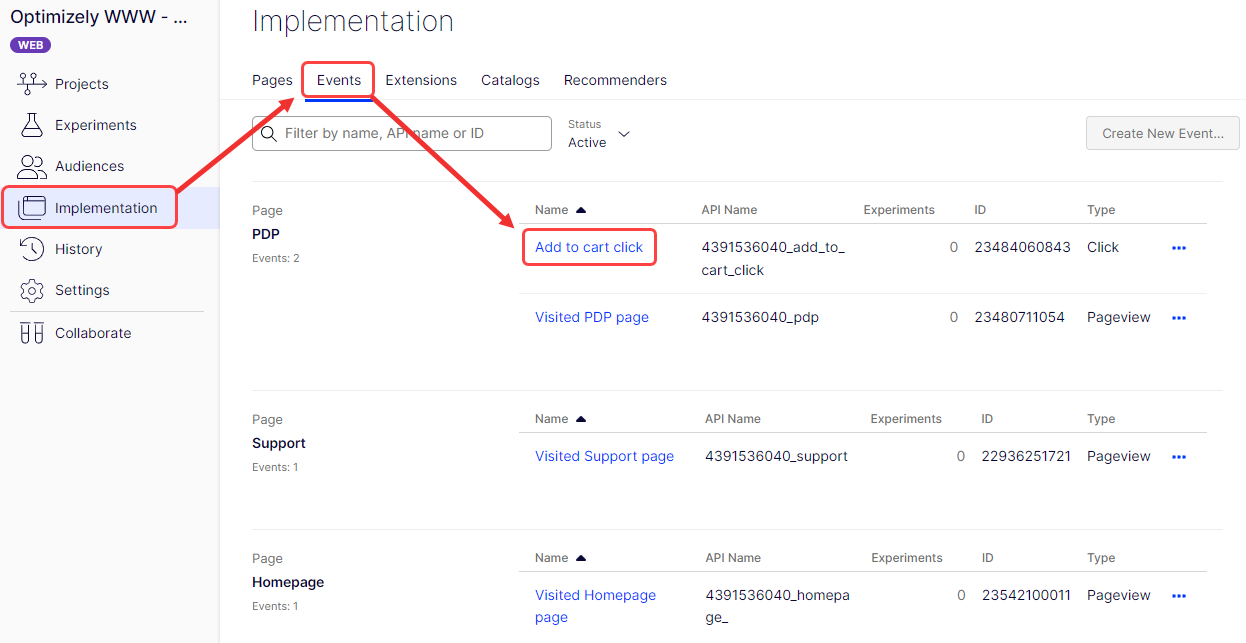Open more options for Visited PDP page

(x=1178, y=318)
